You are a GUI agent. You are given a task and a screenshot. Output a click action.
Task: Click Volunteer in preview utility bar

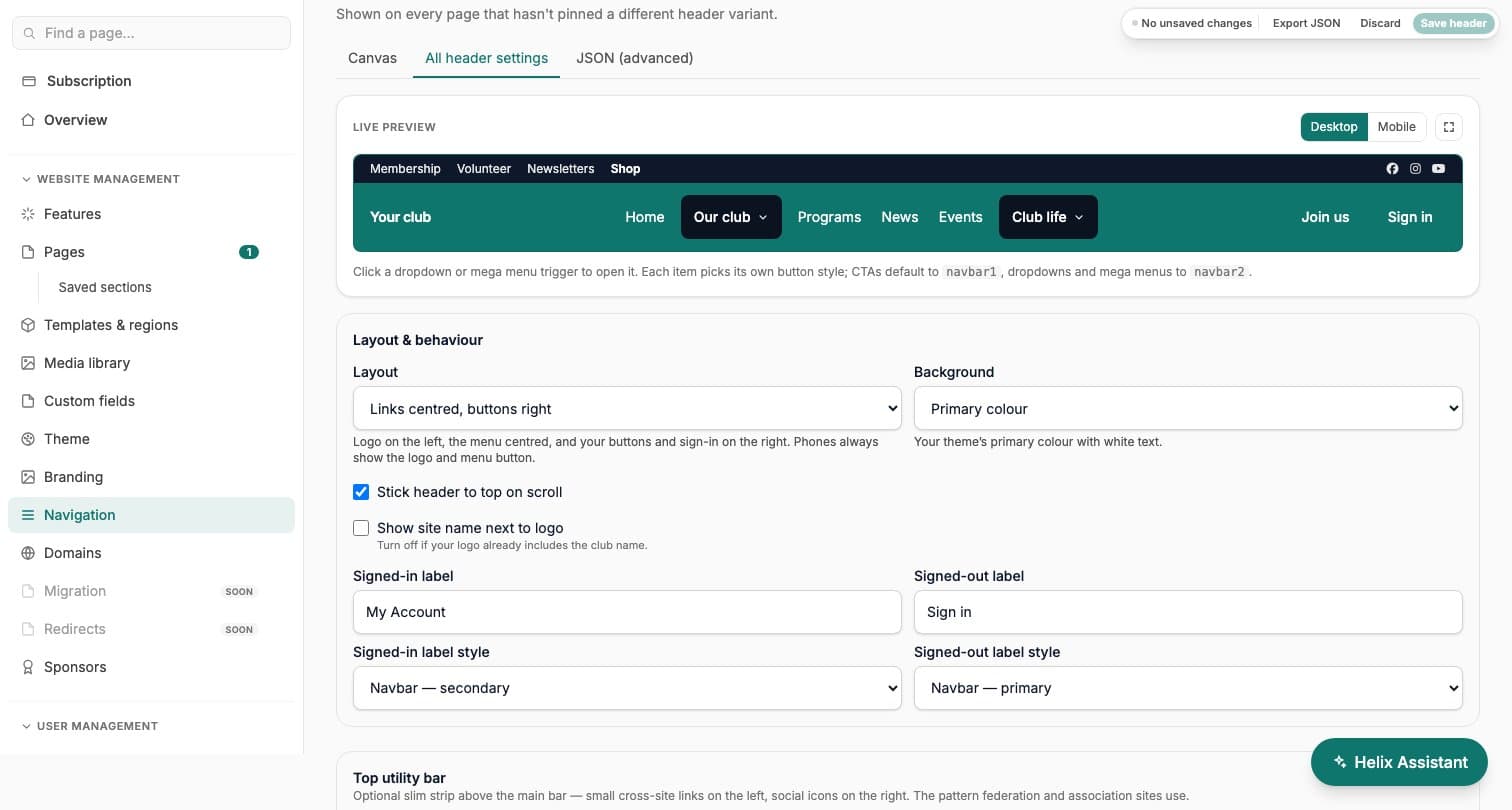484,169
